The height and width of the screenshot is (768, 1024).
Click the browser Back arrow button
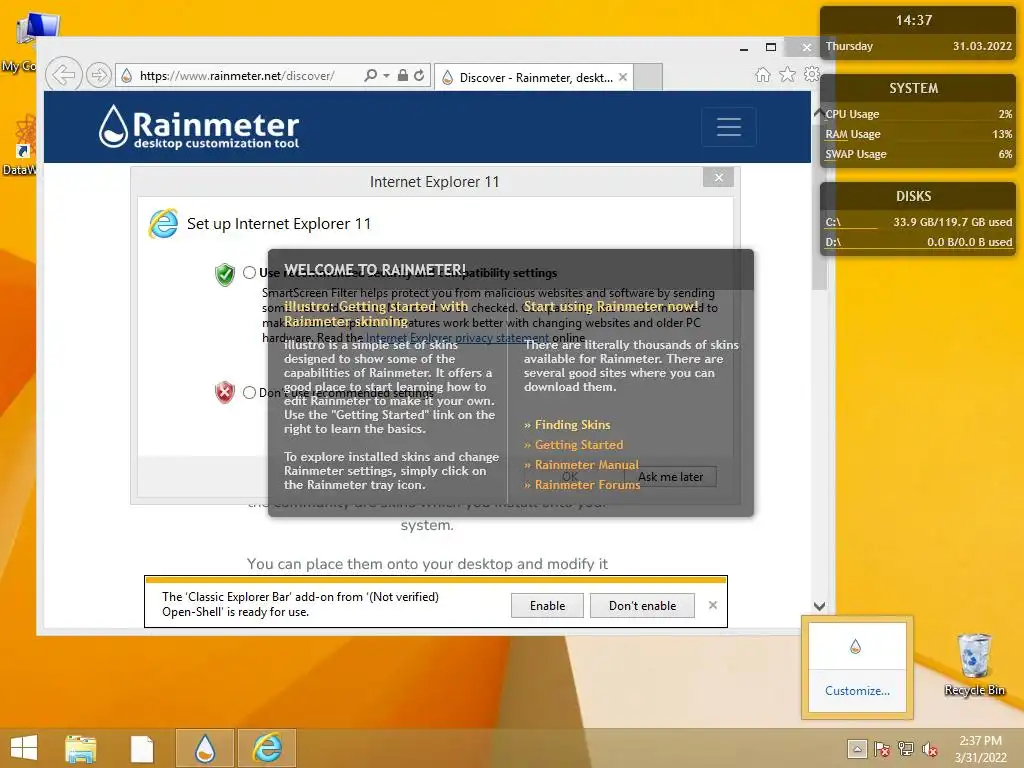[63, 75]
